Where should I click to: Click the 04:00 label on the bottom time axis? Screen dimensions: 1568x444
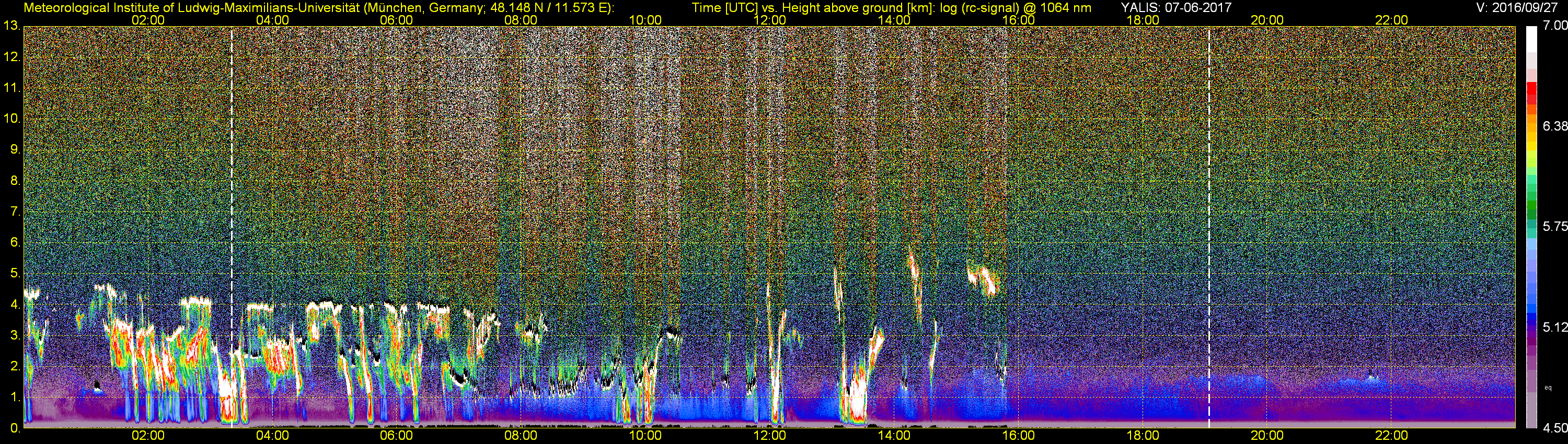click(272, 436)
